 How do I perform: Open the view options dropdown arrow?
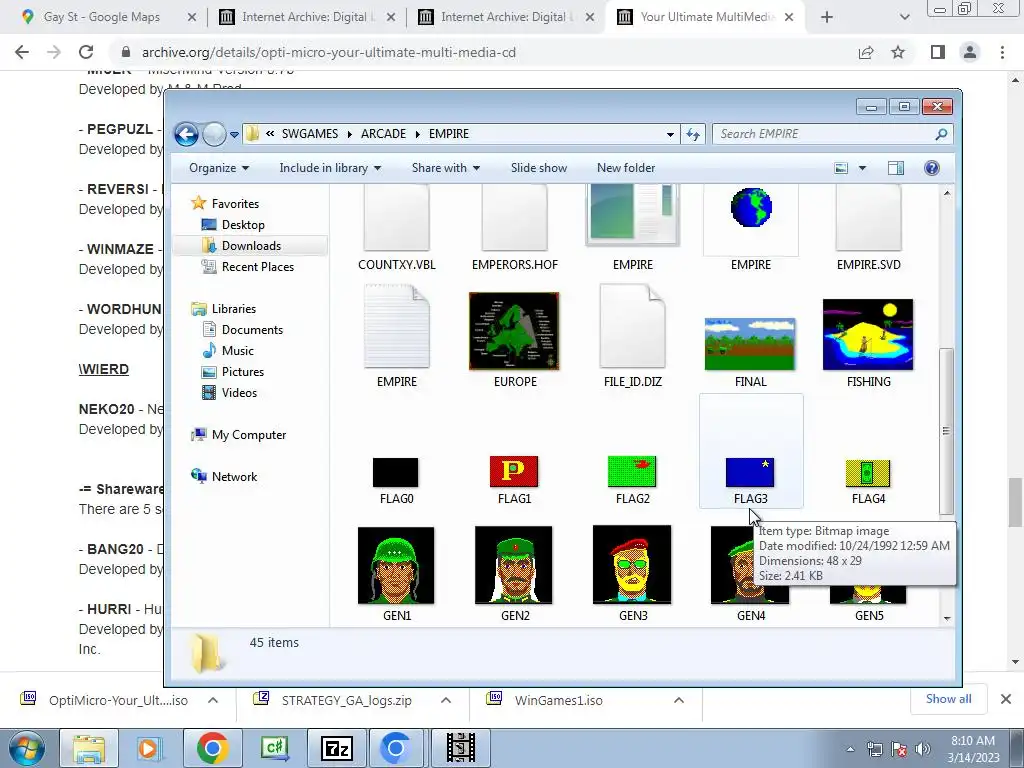(862, 168)
